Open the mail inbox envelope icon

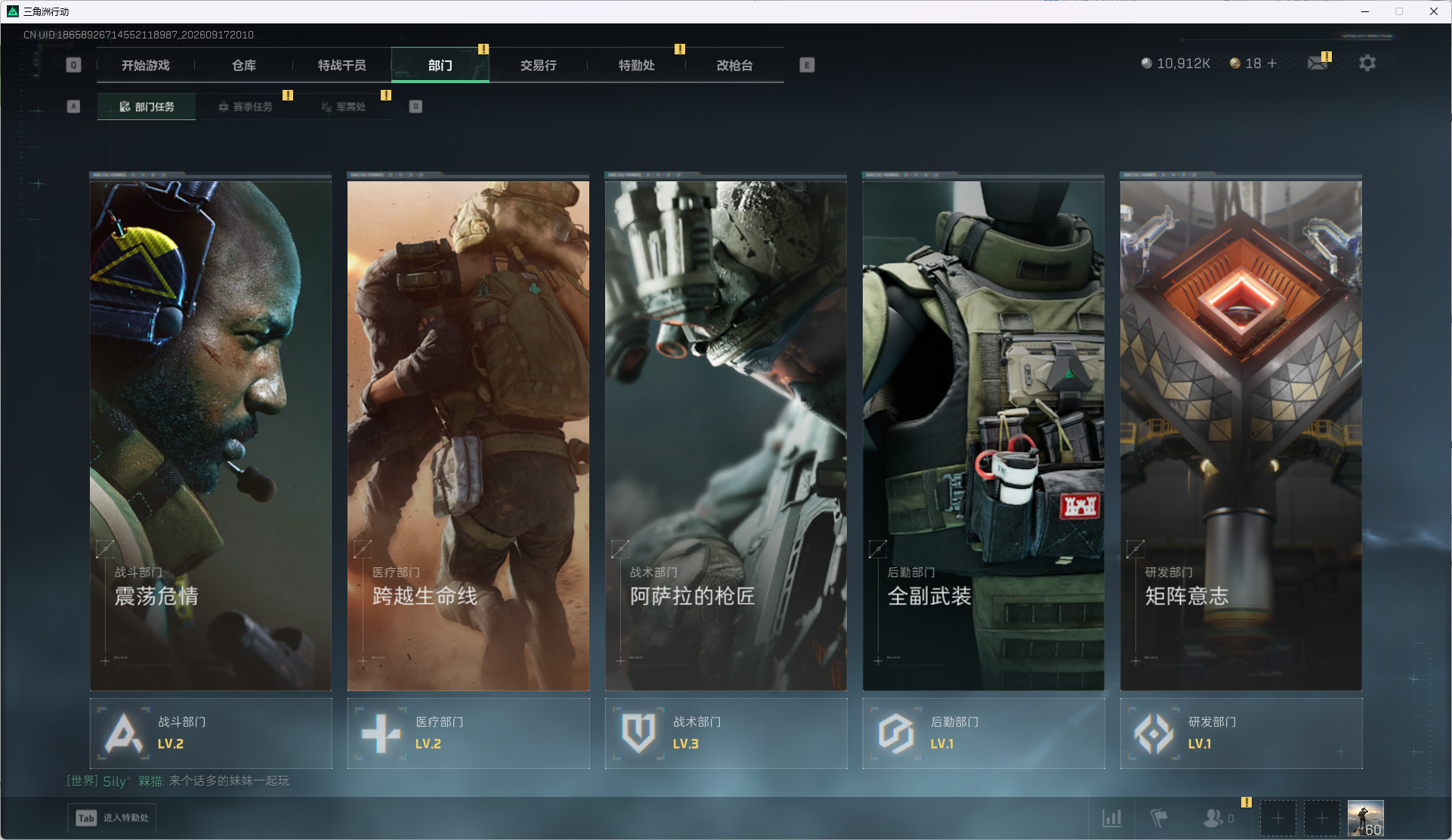tap(1318, 63)
